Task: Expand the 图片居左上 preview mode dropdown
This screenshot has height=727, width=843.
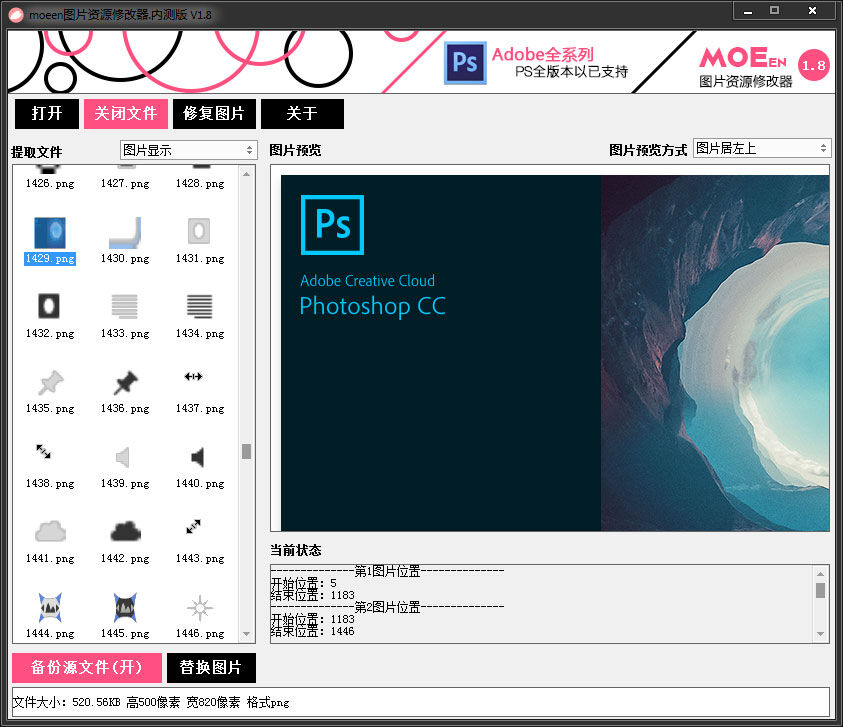Action: point(761,148)
